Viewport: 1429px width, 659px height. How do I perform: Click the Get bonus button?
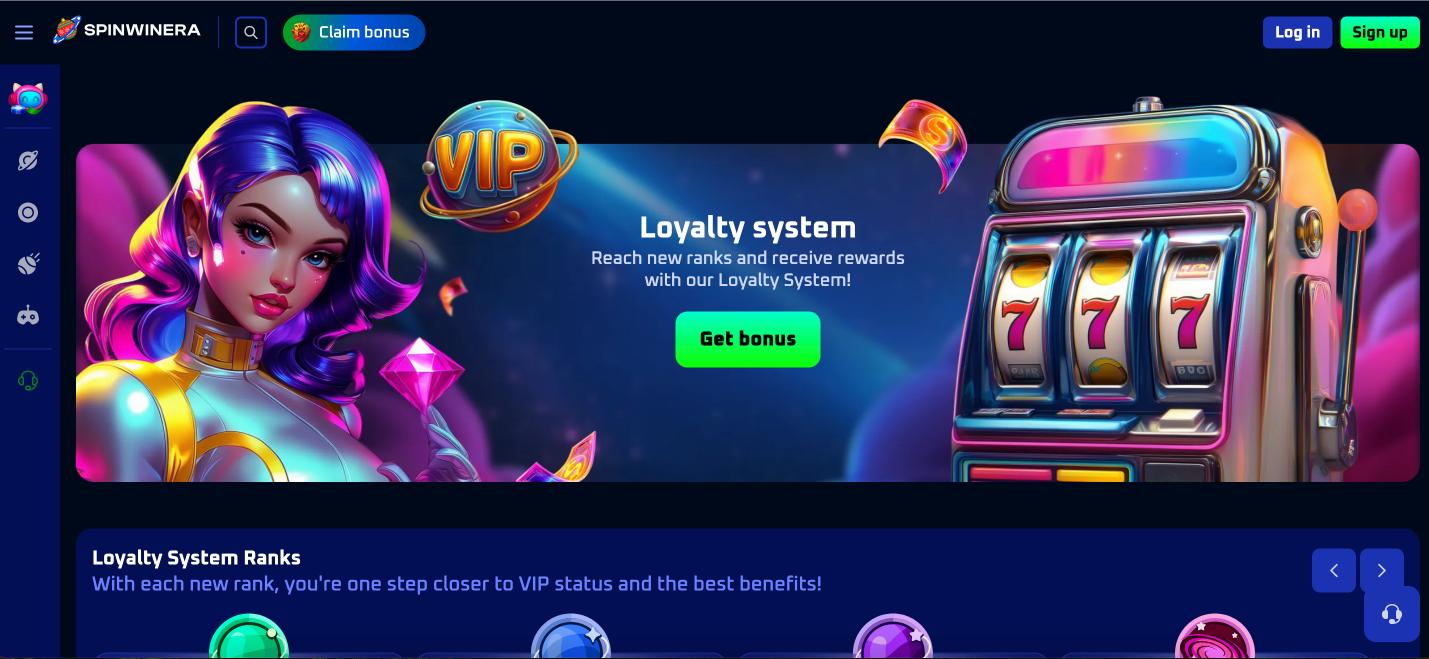(x=748, y=339)
